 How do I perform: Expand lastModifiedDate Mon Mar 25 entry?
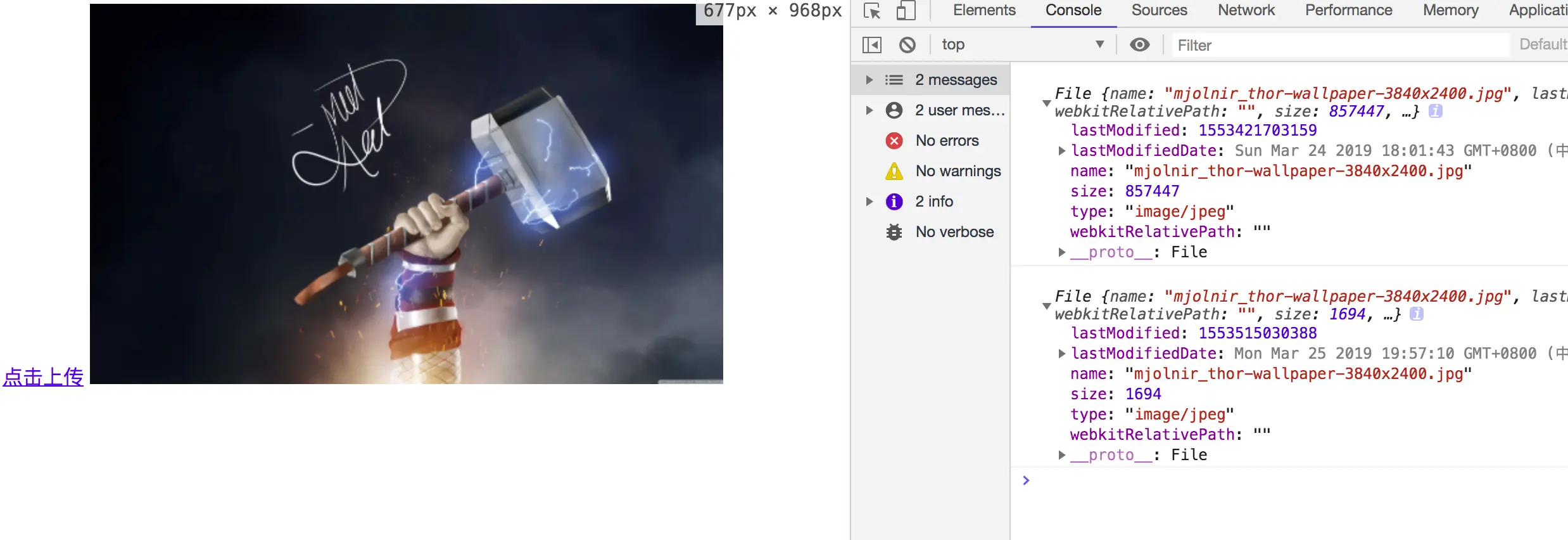[1062, 354]
